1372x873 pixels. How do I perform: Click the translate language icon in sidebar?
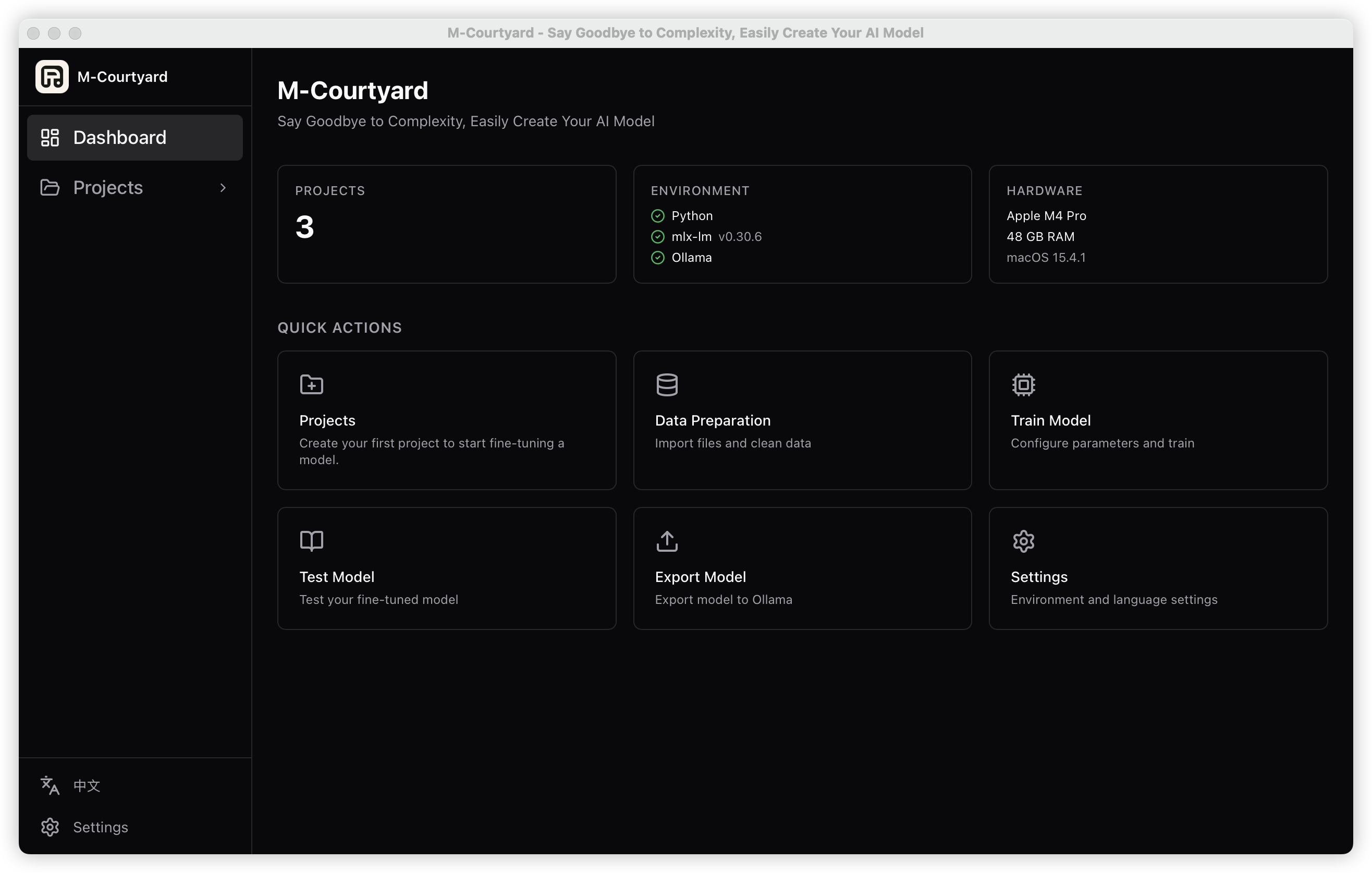coord(50,785)
